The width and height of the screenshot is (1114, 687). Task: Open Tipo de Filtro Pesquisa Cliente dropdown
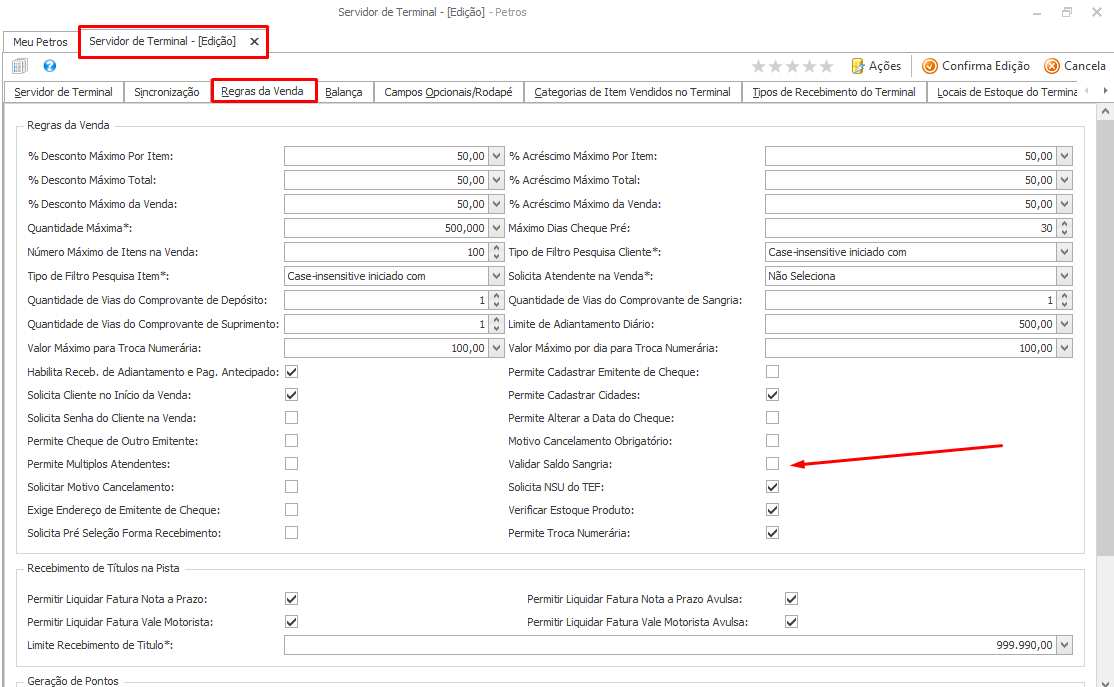1064,252
